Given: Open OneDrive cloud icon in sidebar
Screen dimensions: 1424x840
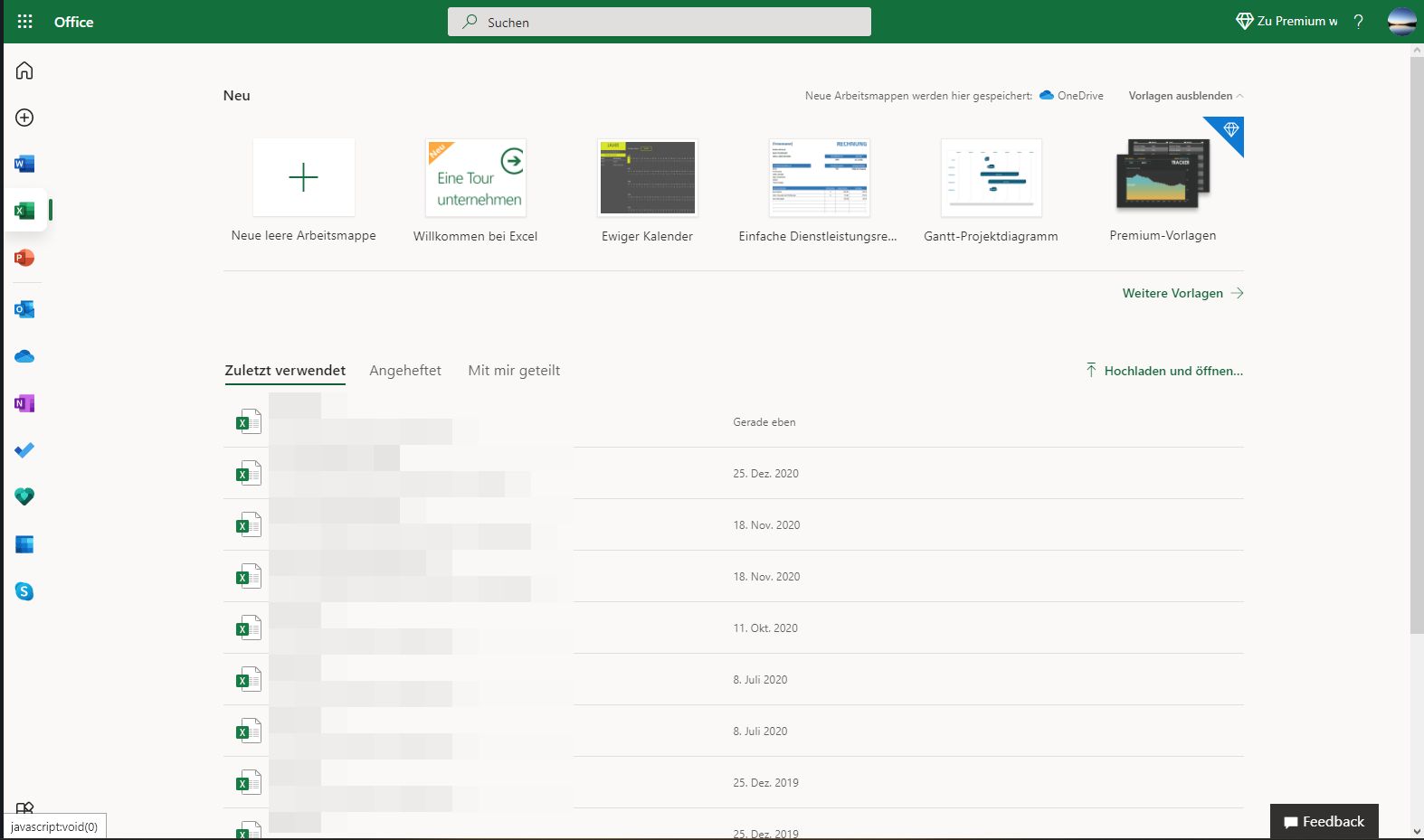Looking at the screenshot, I should 24,356.
